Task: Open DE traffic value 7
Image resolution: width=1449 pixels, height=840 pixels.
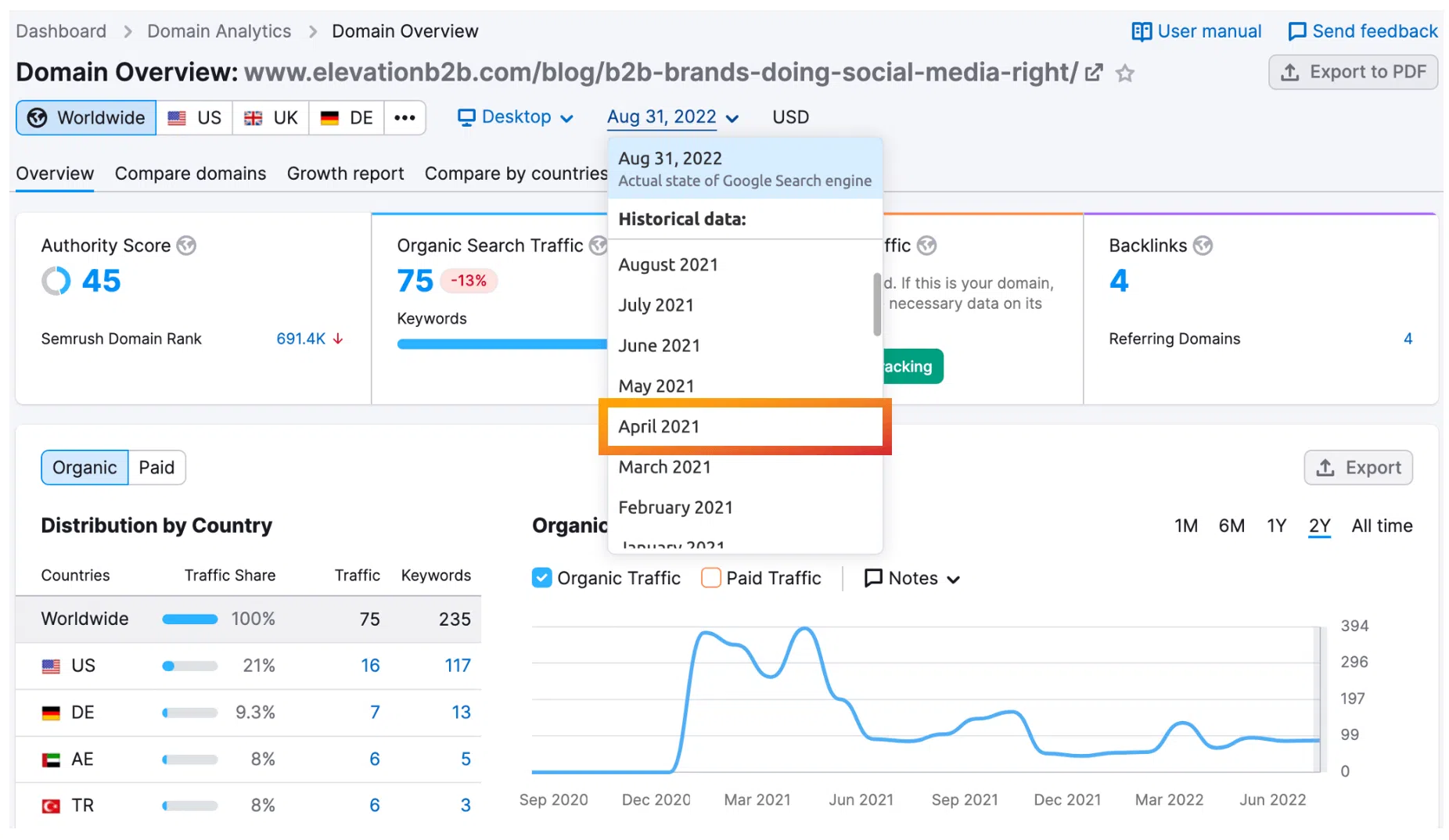Action: pos(375,713)
